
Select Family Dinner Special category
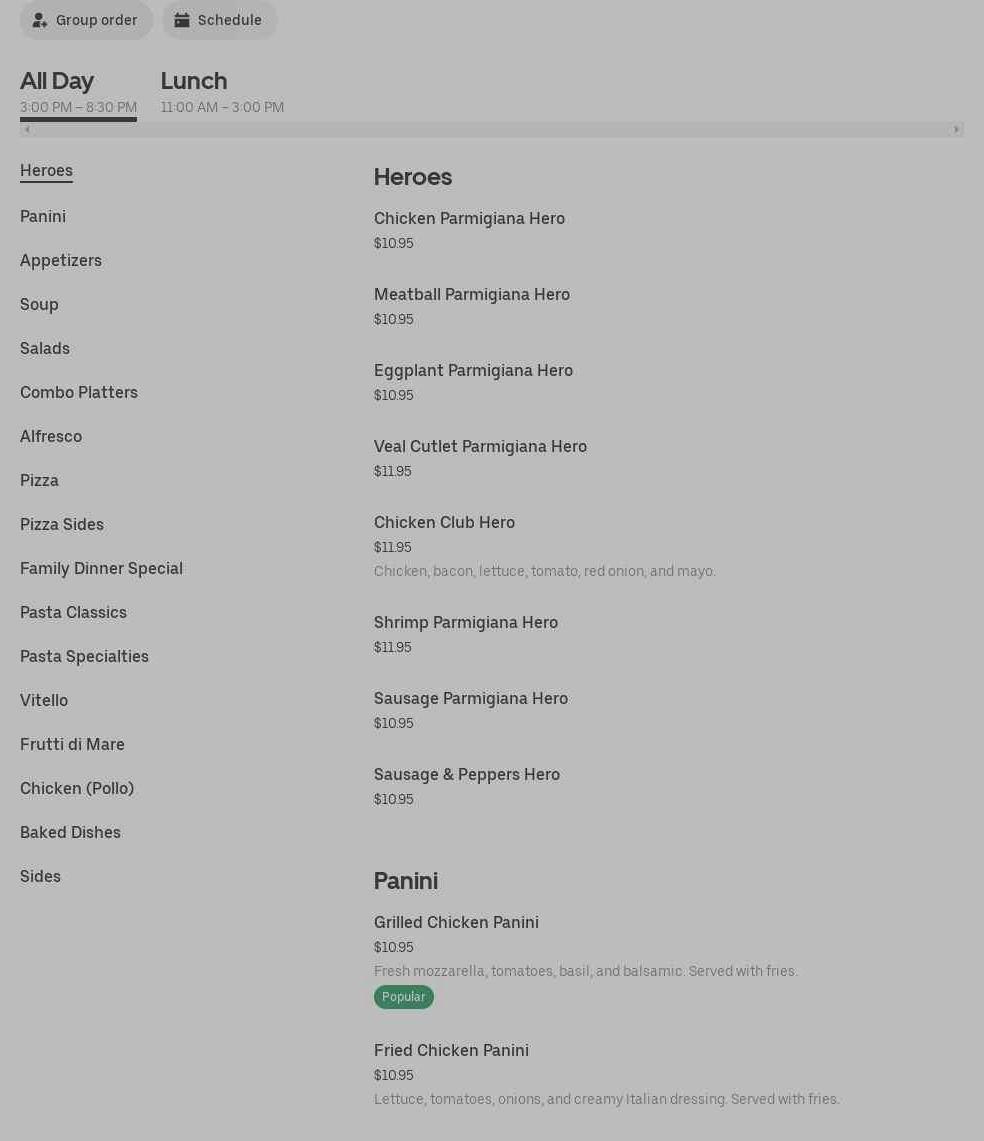[101, 568]
